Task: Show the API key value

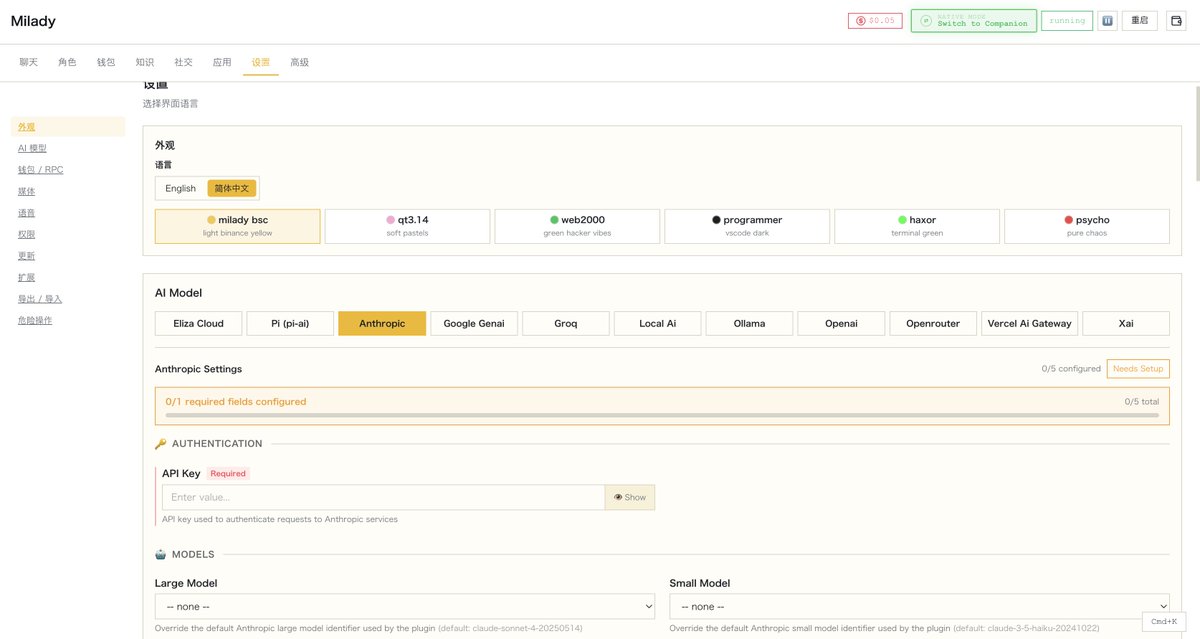Action: pyautogui.click(x=630, y=497)
